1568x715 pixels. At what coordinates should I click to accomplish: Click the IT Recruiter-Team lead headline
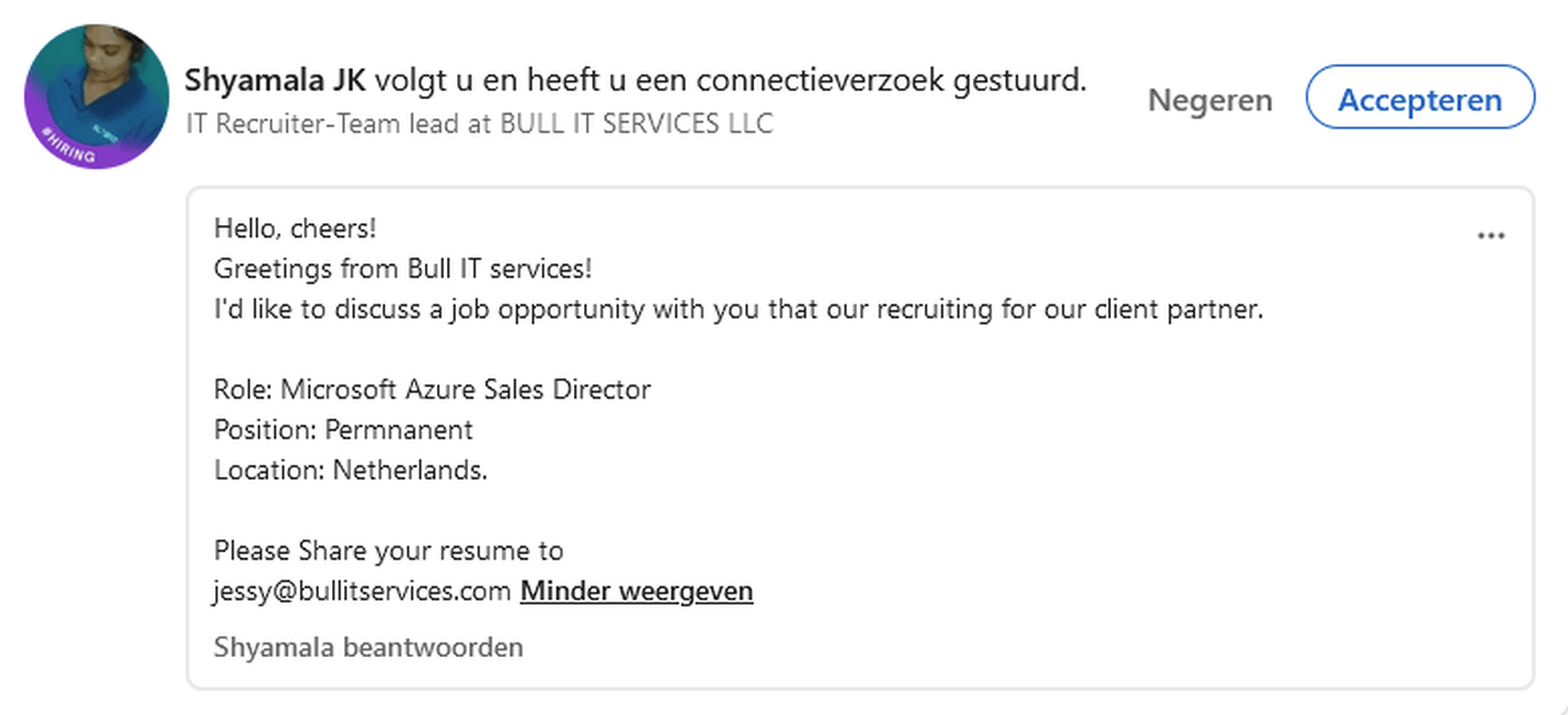pos(338,124)
